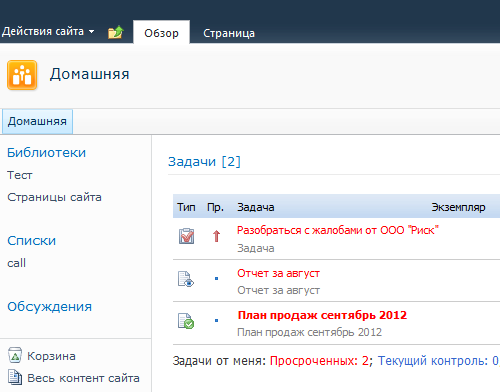
Task: Select the Домашняя navigation tab
Action: pos(37,121)
